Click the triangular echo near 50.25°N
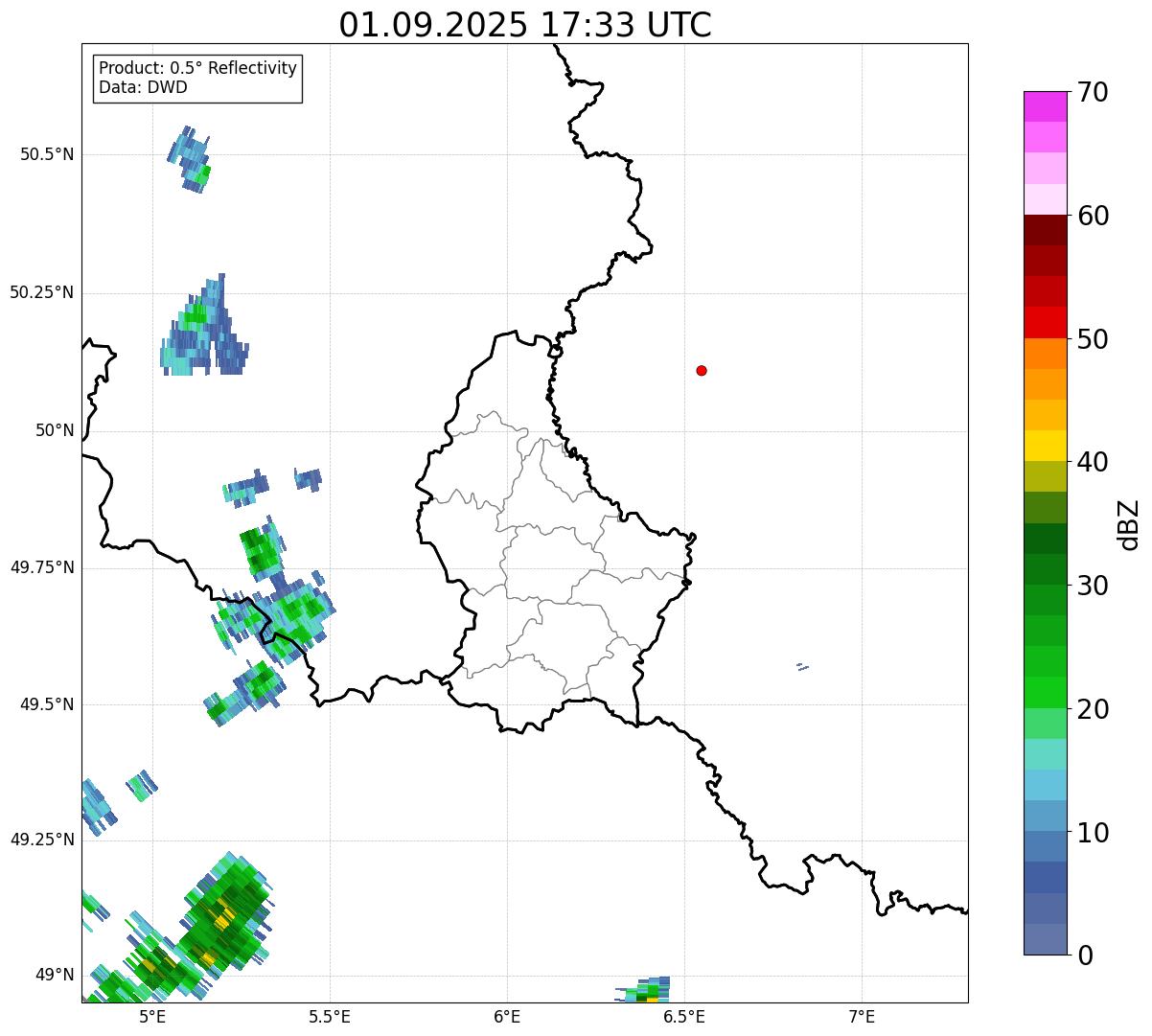 tap(203, 326)
